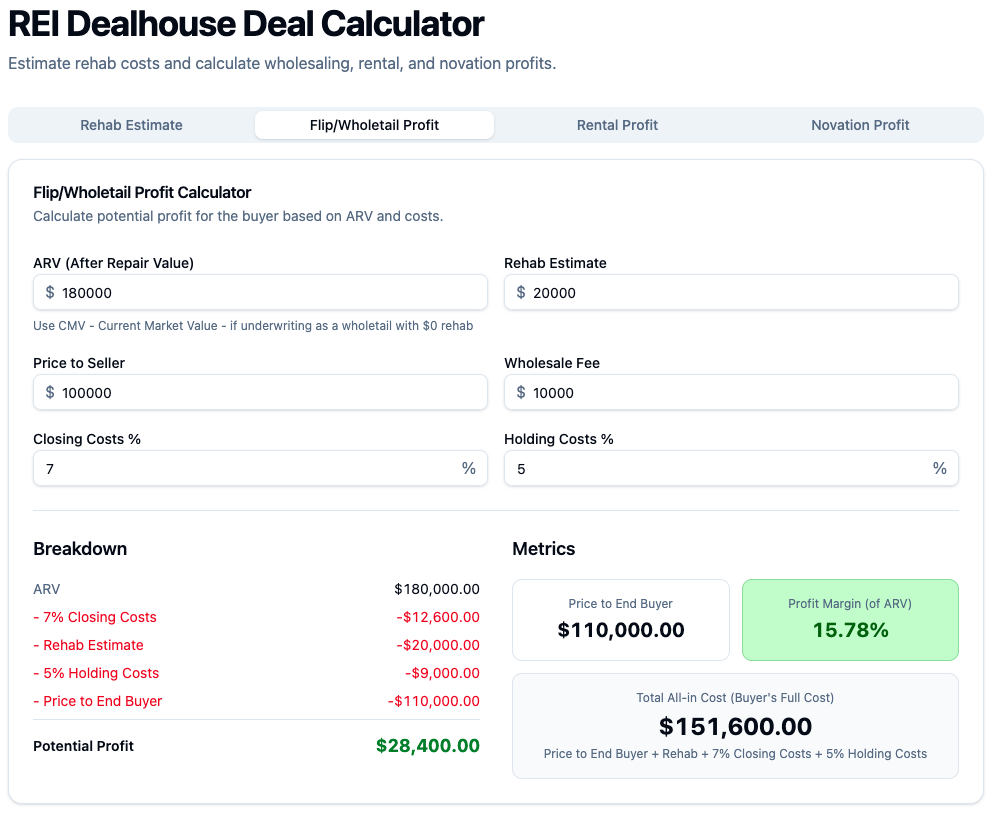The width and height of the screenshot is (1001, 817).
Task: Click the percent symbol in Holding Costs field
Action: [940, 468]
